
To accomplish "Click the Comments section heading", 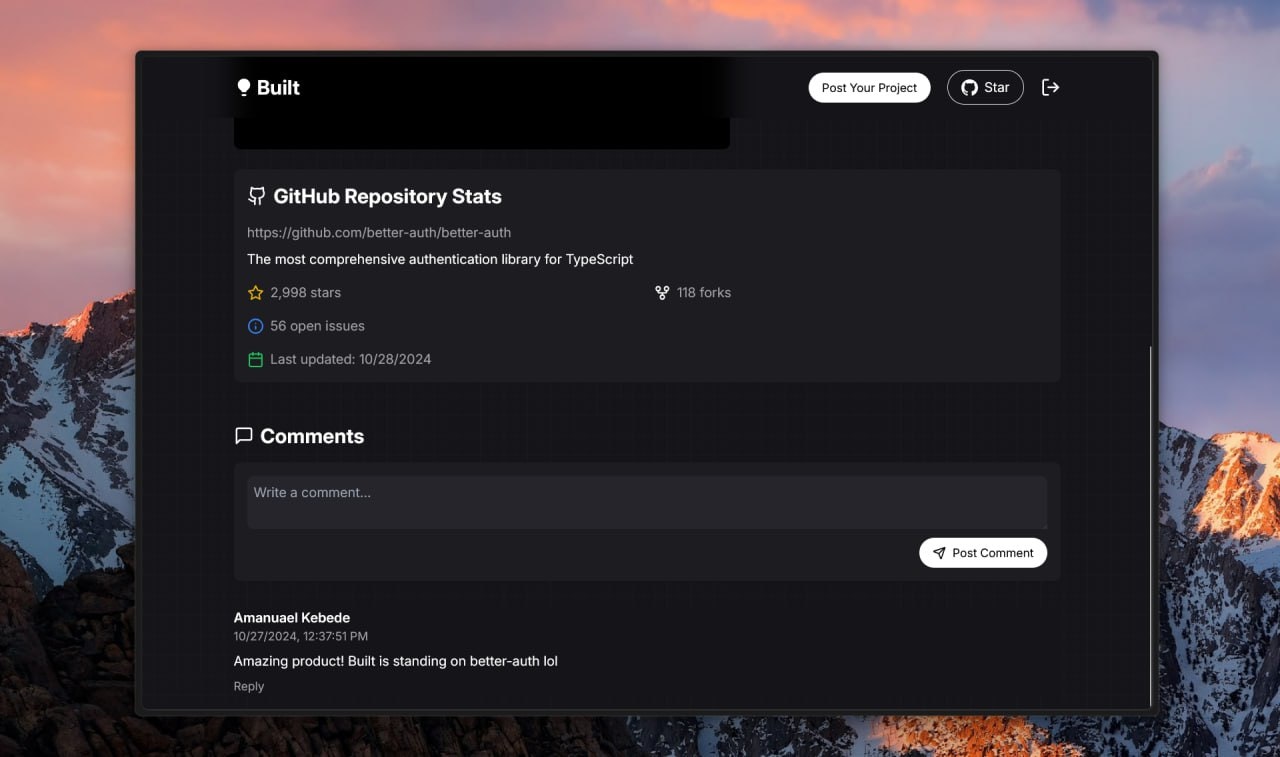I will [x=312, y=436].
